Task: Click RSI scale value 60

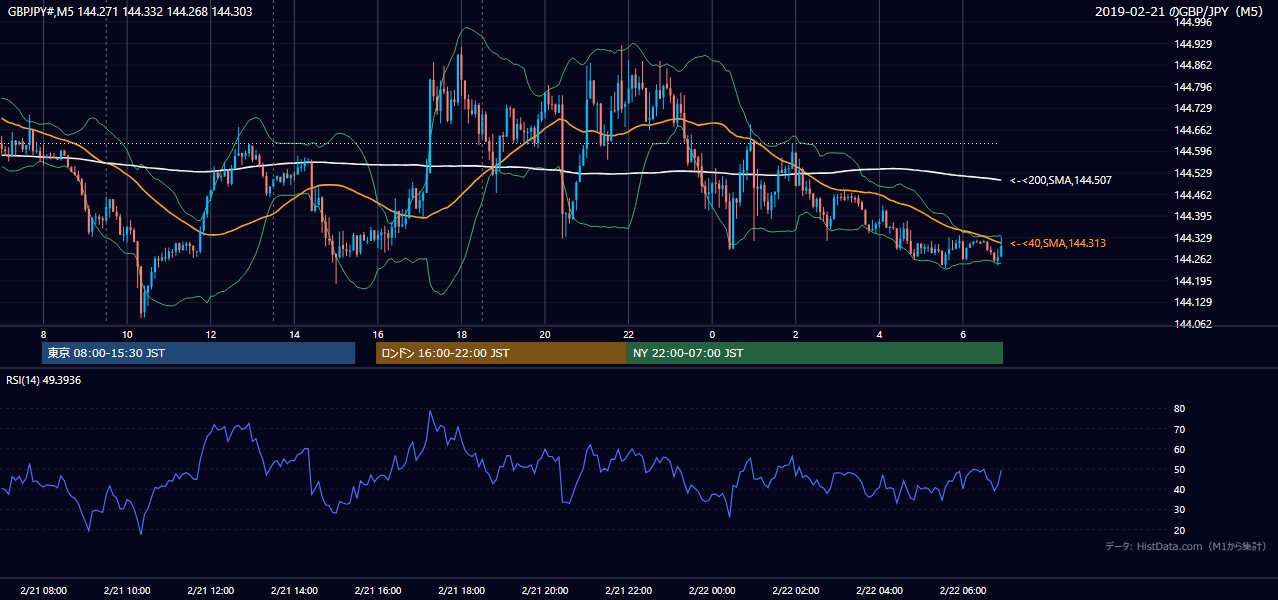Action: (1180, 449)
